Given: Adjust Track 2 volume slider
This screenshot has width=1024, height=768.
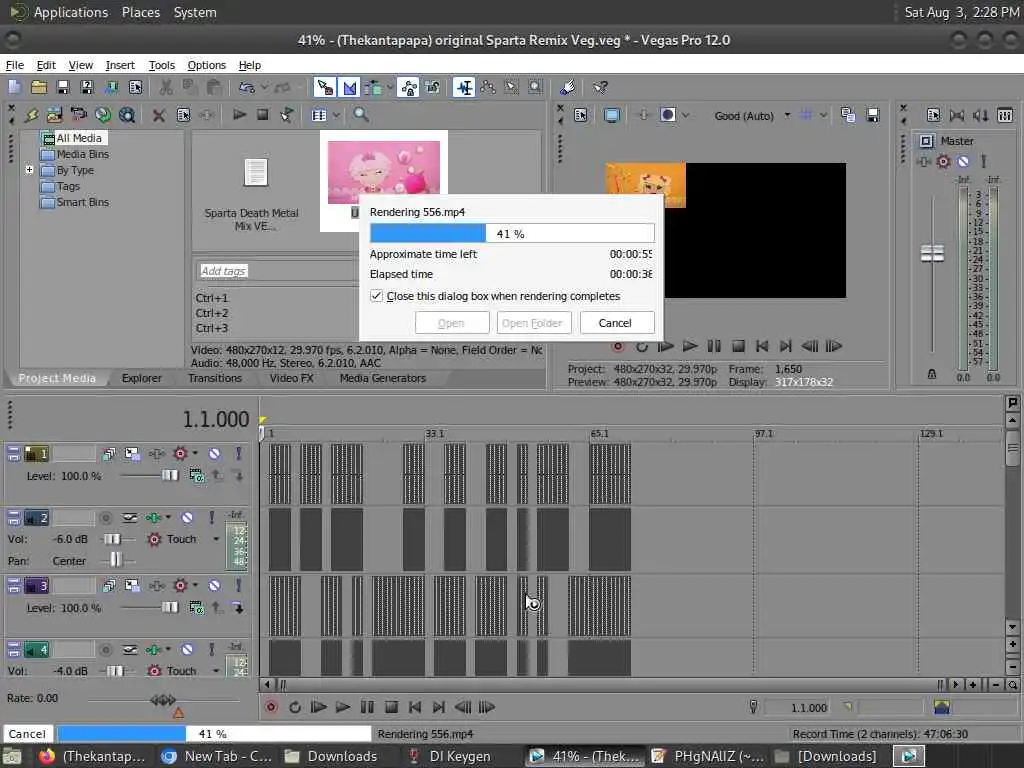Looking at the screenshot, I should [112, 539].
